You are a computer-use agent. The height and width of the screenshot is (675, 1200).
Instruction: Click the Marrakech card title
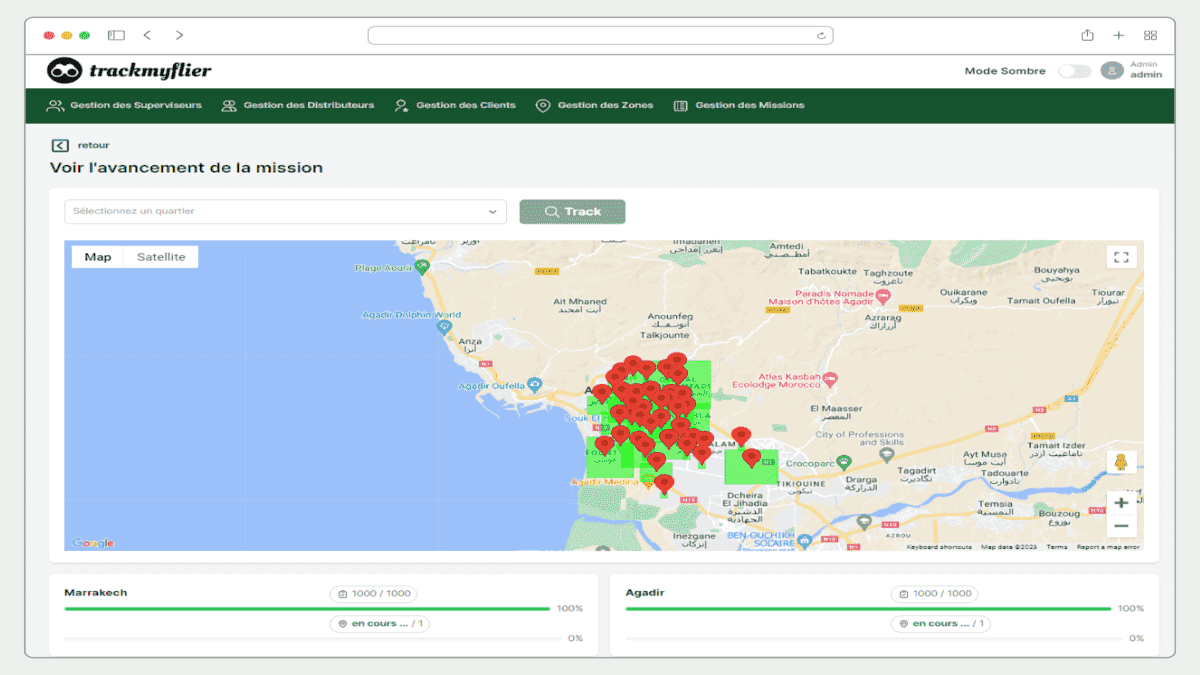coord(96,593)
